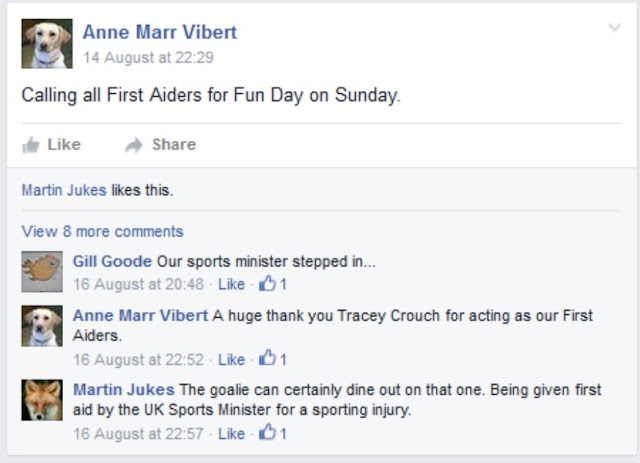The height and width of the screenshot is (463, 640).
Task: Click thumbs-up count on Anne's thank you comment
Action: (273, 358)
